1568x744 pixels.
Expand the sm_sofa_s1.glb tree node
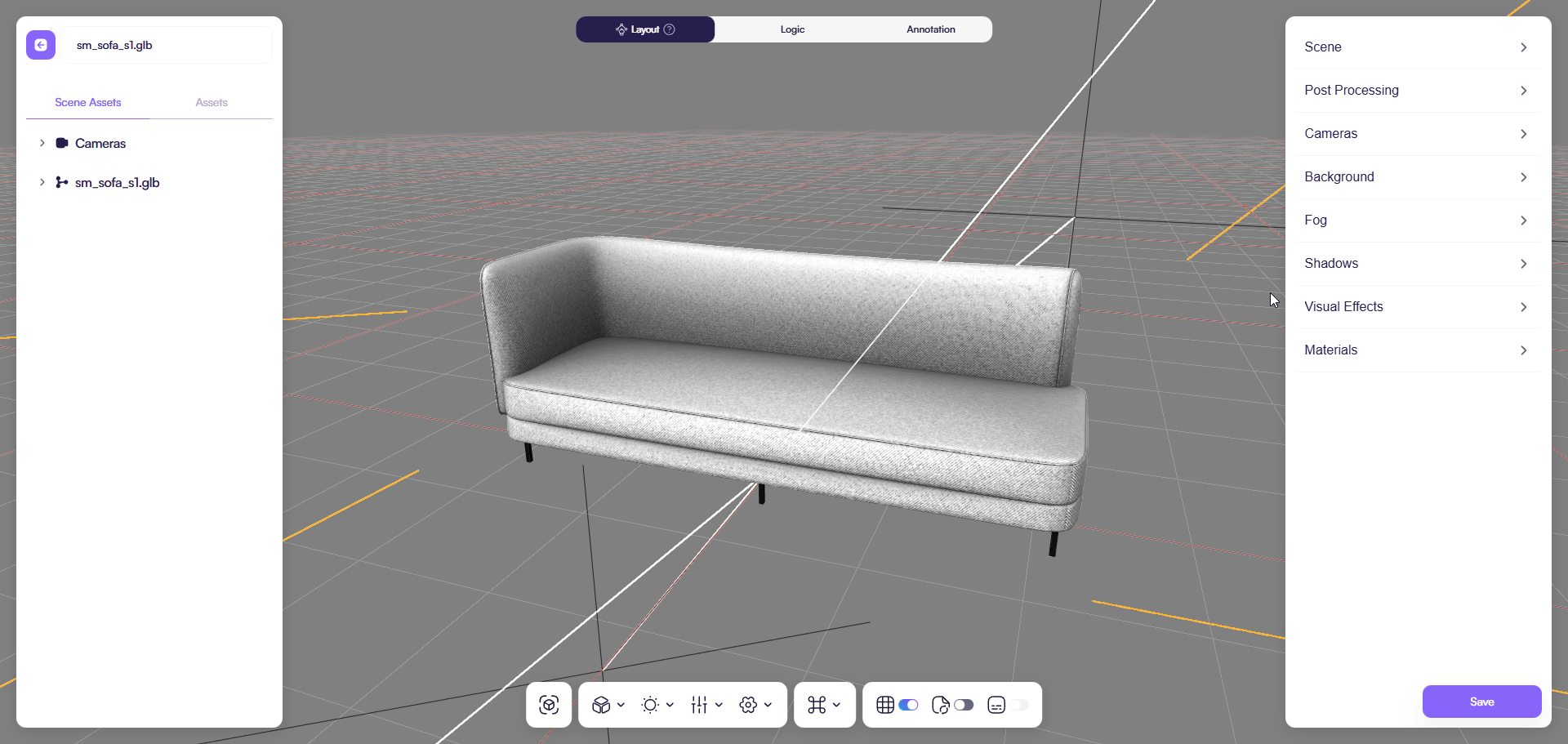42,182
